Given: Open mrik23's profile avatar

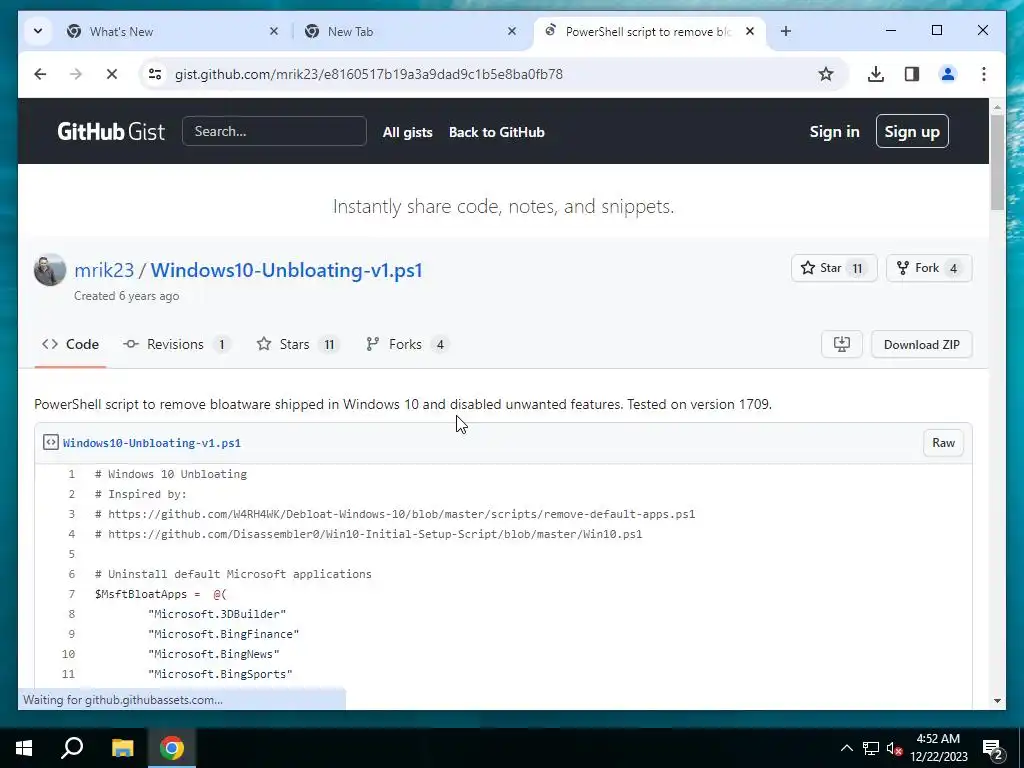Looking at the screenshot, I should click(50, 270).
